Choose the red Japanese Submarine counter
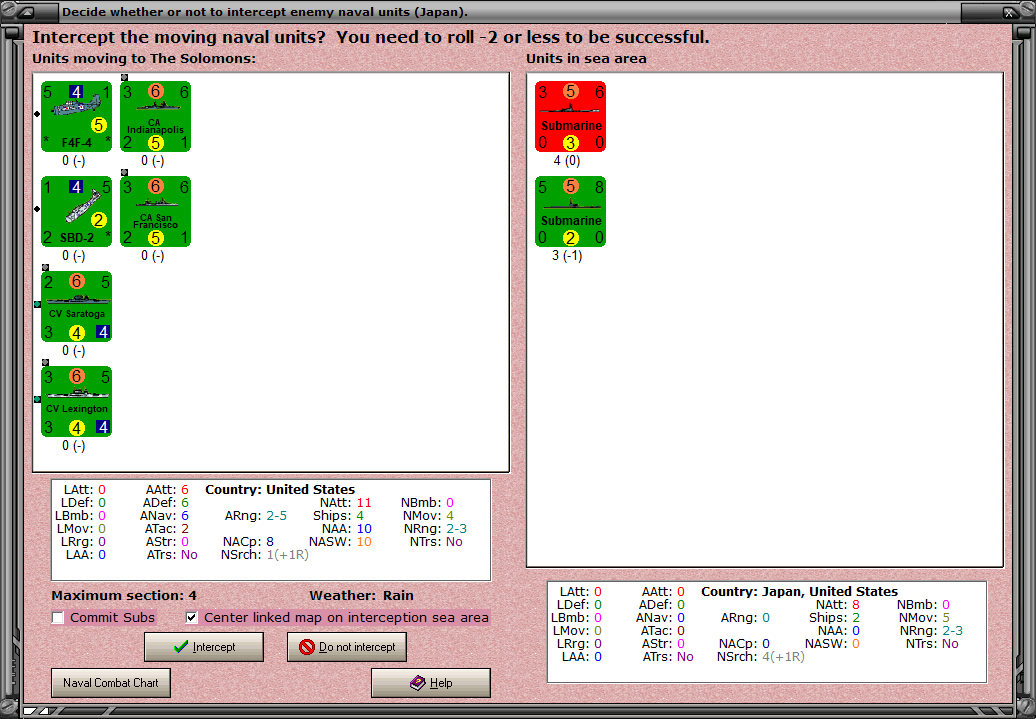Viewport: 1036px width, 719px height. coord(571,116)
